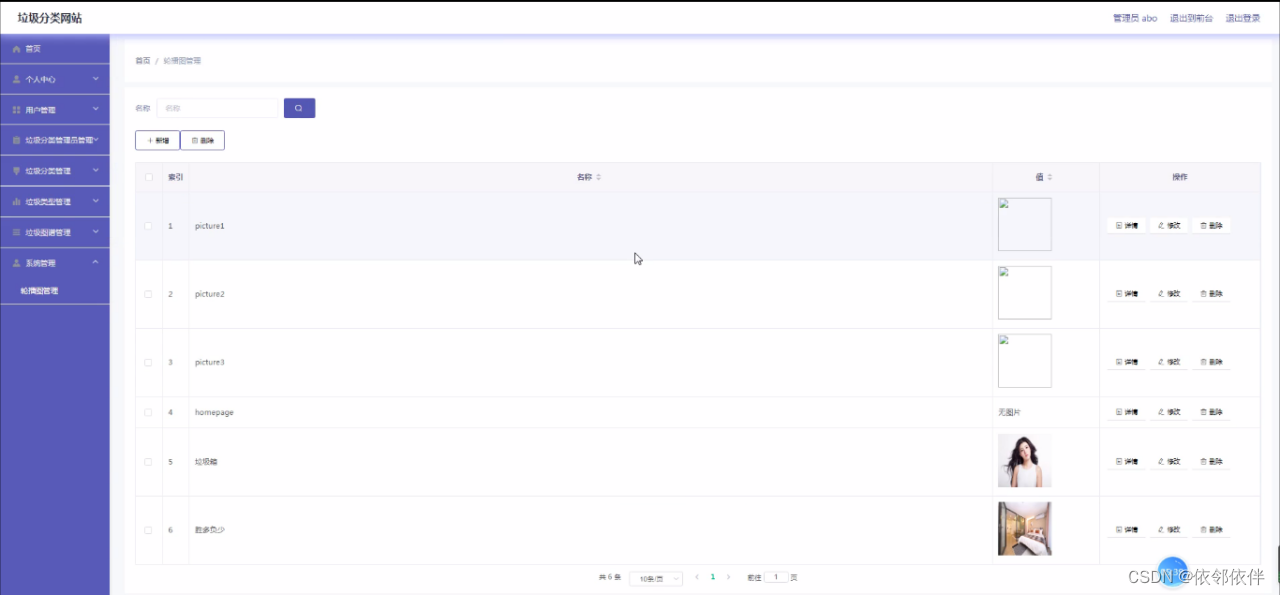Viewport: 1280px width, 595px height.
Task: Click broken image thumbnail in picture1 row
Action: [x=1025, y=225]
